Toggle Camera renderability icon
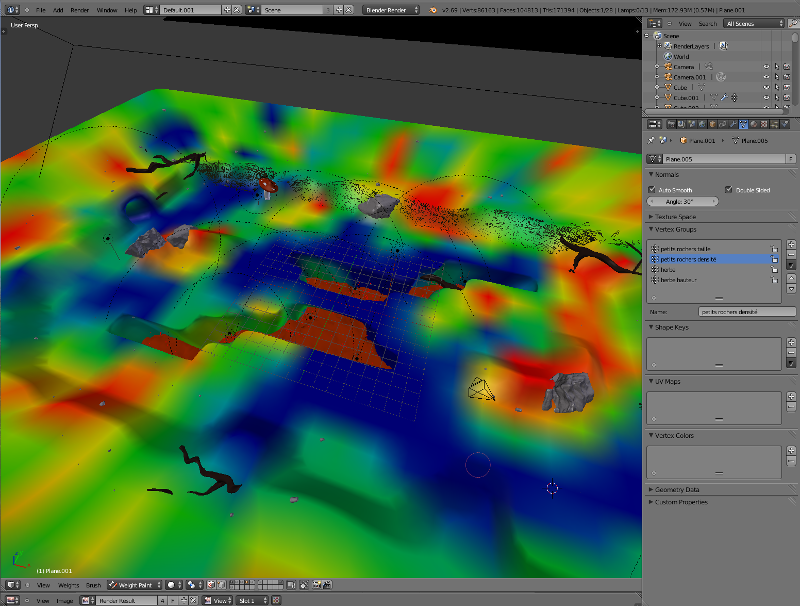The width and height of the screenshot is (800, 606). (x=787, y=67)
